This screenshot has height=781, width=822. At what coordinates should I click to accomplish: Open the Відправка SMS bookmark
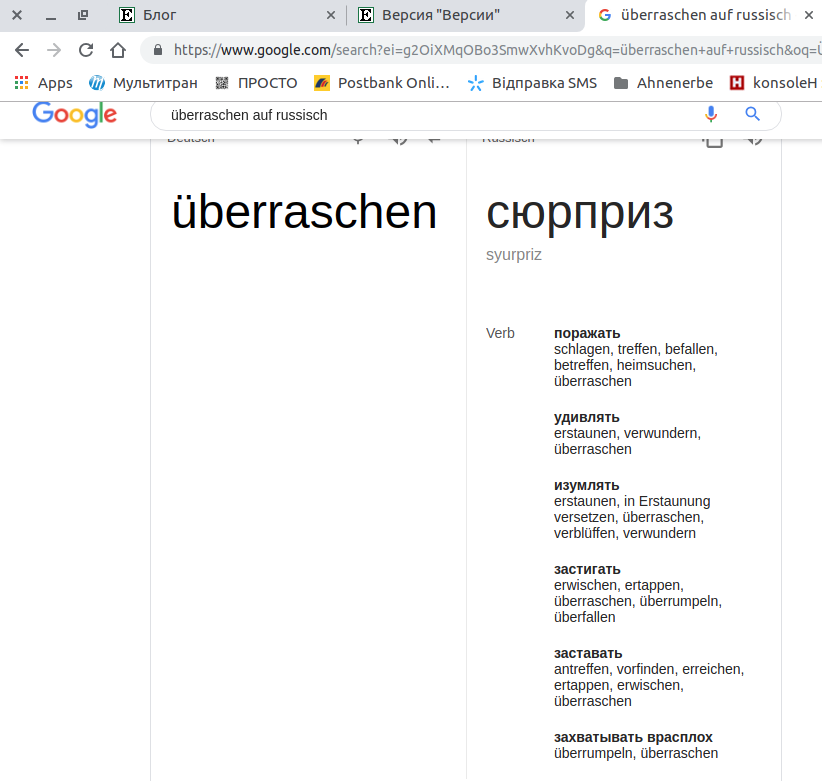(x=532, y=83)
